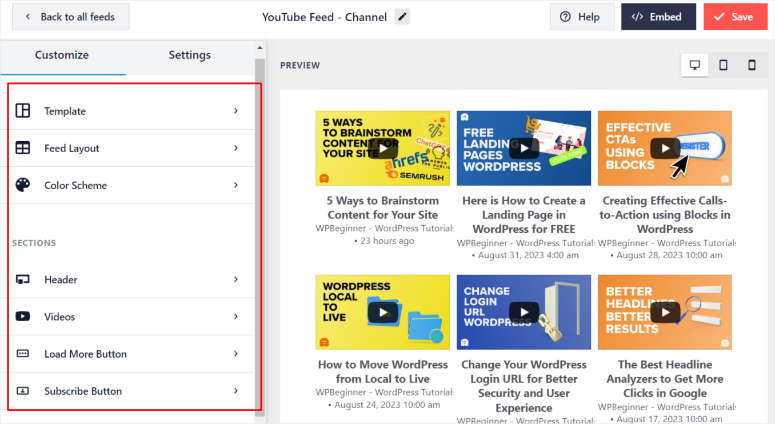Go back to all feeds

pyautogui.click(x=71, y=17)
